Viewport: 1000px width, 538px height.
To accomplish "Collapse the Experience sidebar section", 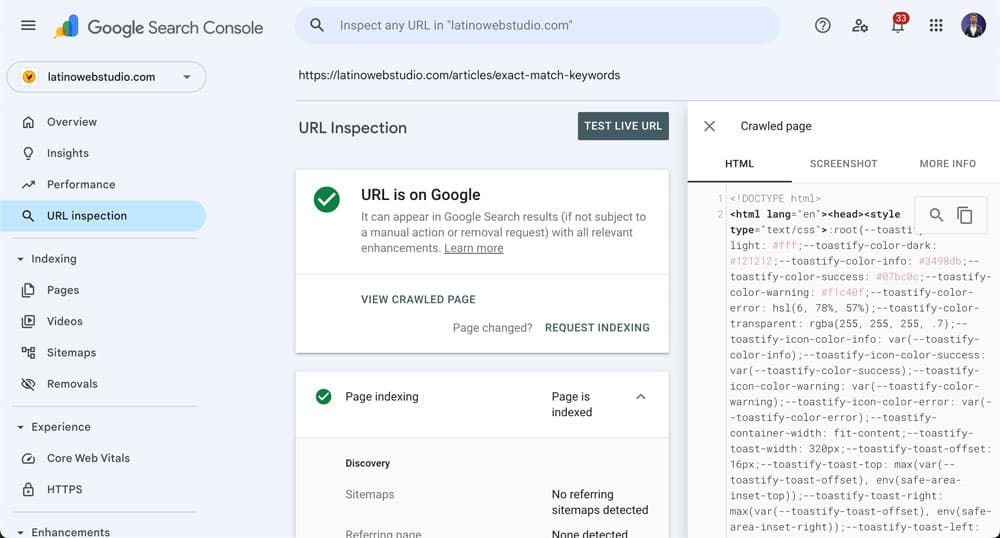I will click(x=21, y=427).
